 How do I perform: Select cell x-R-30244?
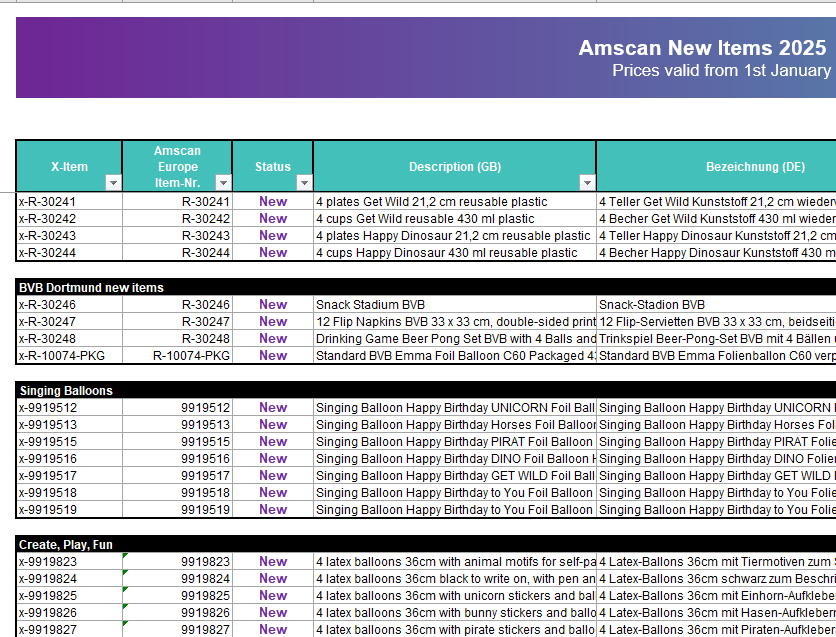point(69,253)
